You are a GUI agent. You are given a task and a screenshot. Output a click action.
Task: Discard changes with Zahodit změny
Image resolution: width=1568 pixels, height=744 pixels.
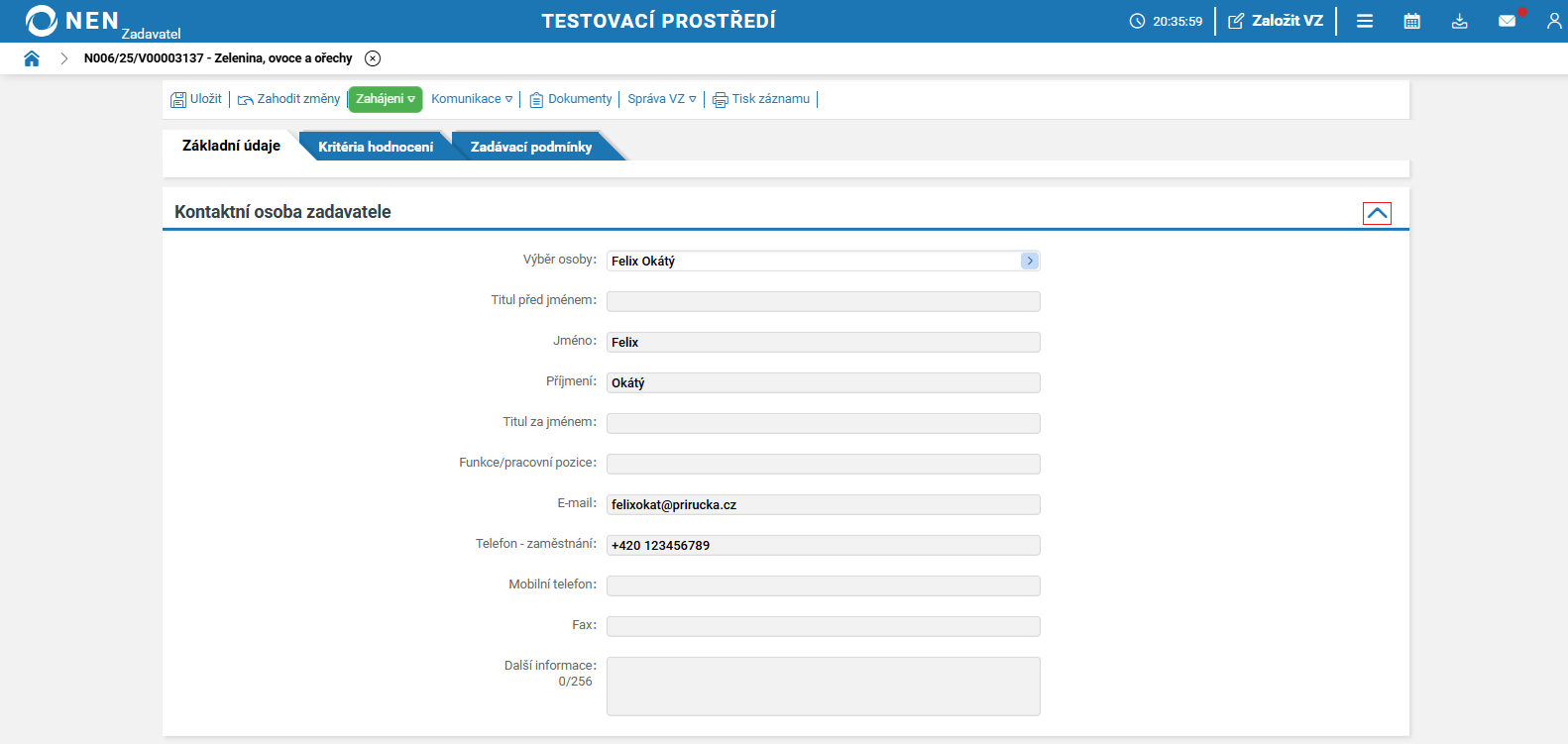(x=288, y=99)
